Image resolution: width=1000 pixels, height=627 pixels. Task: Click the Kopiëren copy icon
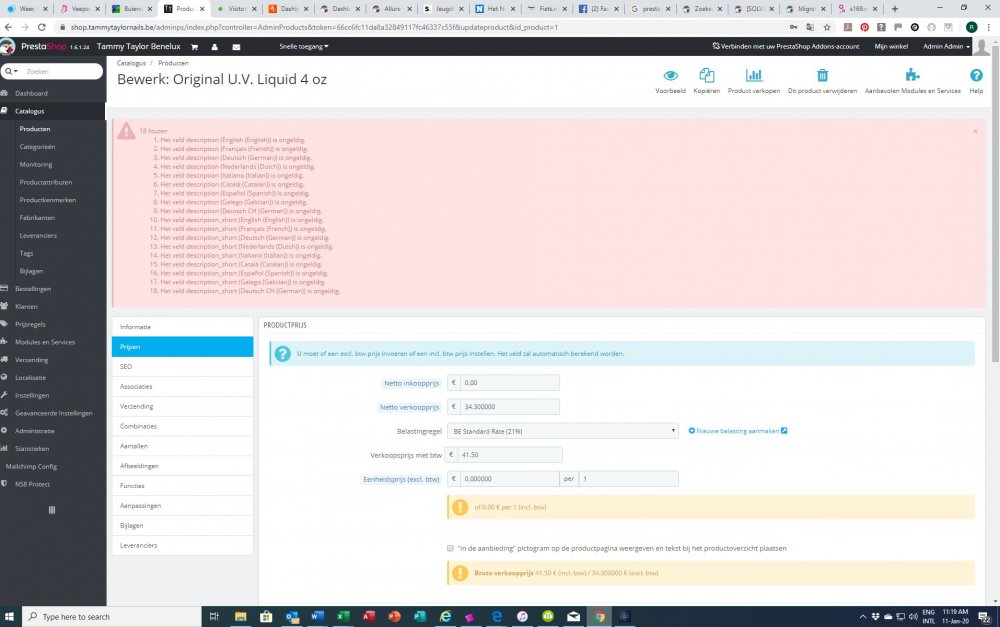pos(707,75)
